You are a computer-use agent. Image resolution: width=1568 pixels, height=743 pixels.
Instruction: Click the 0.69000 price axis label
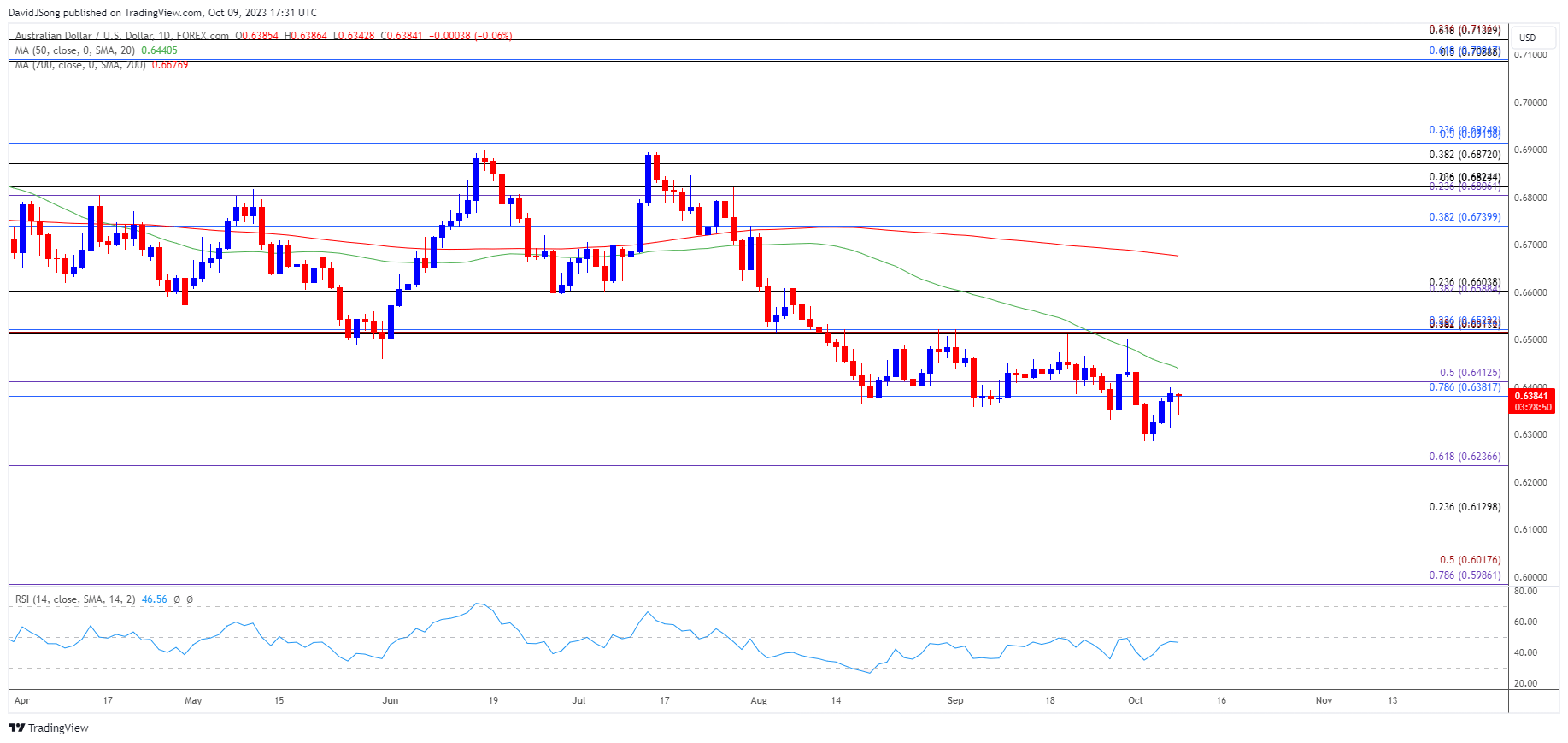coord(1530,150)
